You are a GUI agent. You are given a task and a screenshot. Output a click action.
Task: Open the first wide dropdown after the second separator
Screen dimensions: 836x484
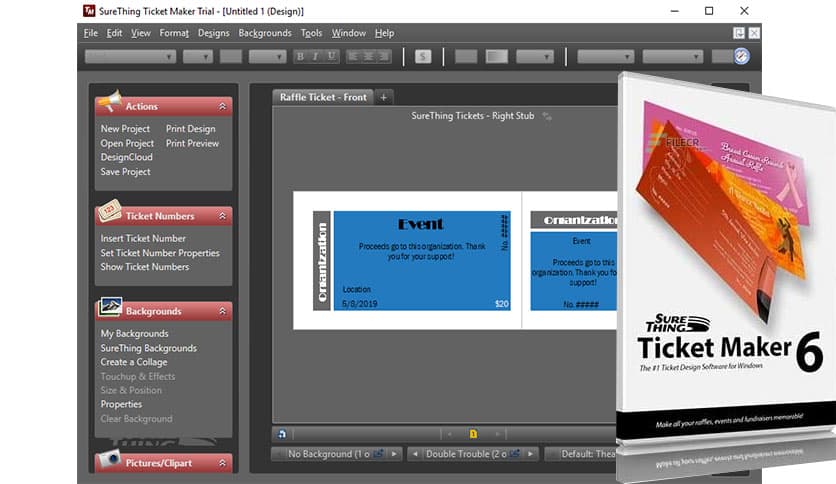(x=606, y=57)
